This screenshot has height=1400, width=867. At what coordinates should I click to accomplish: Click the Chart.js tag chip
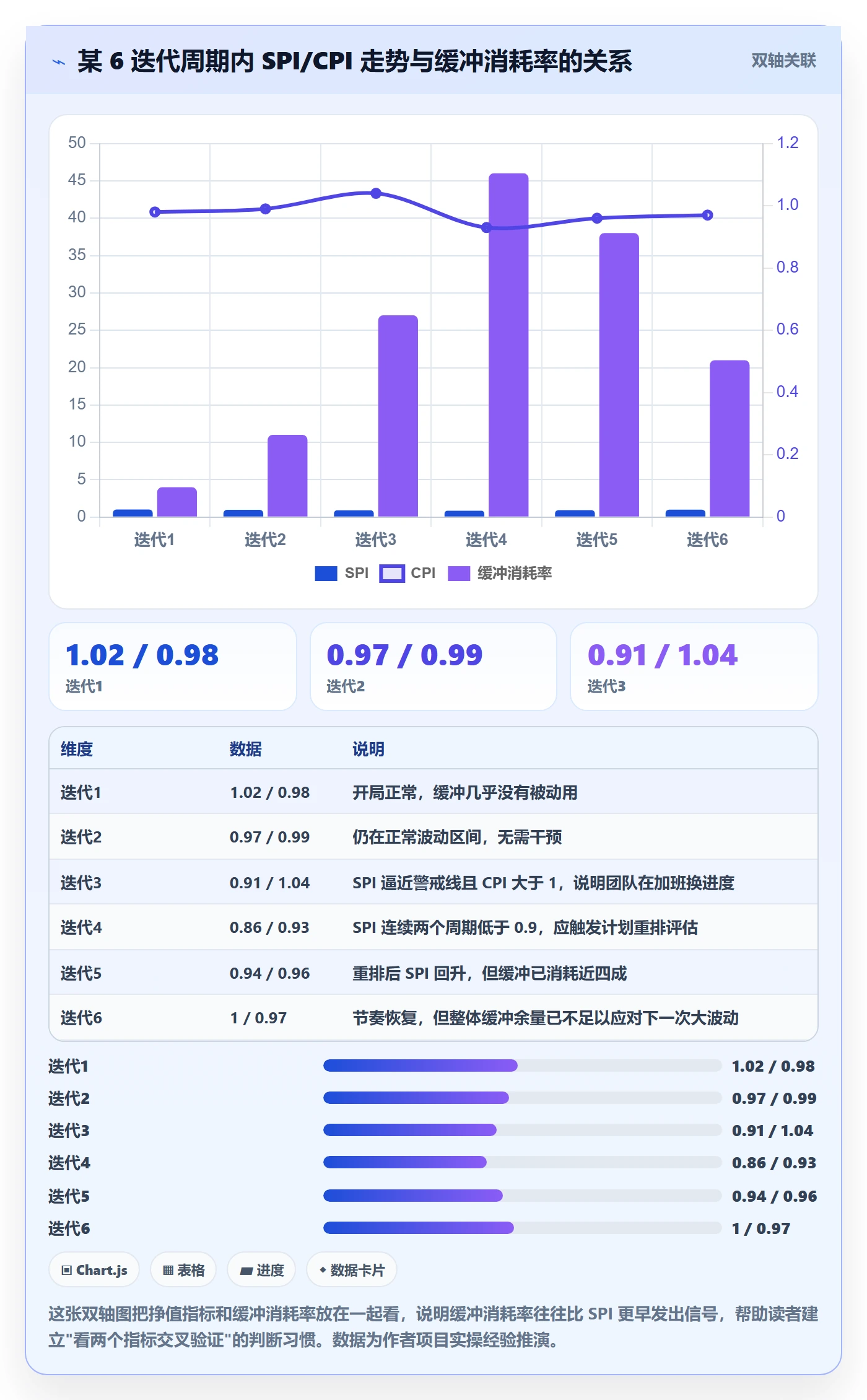pyautogui.click(x=94, y=1270)
